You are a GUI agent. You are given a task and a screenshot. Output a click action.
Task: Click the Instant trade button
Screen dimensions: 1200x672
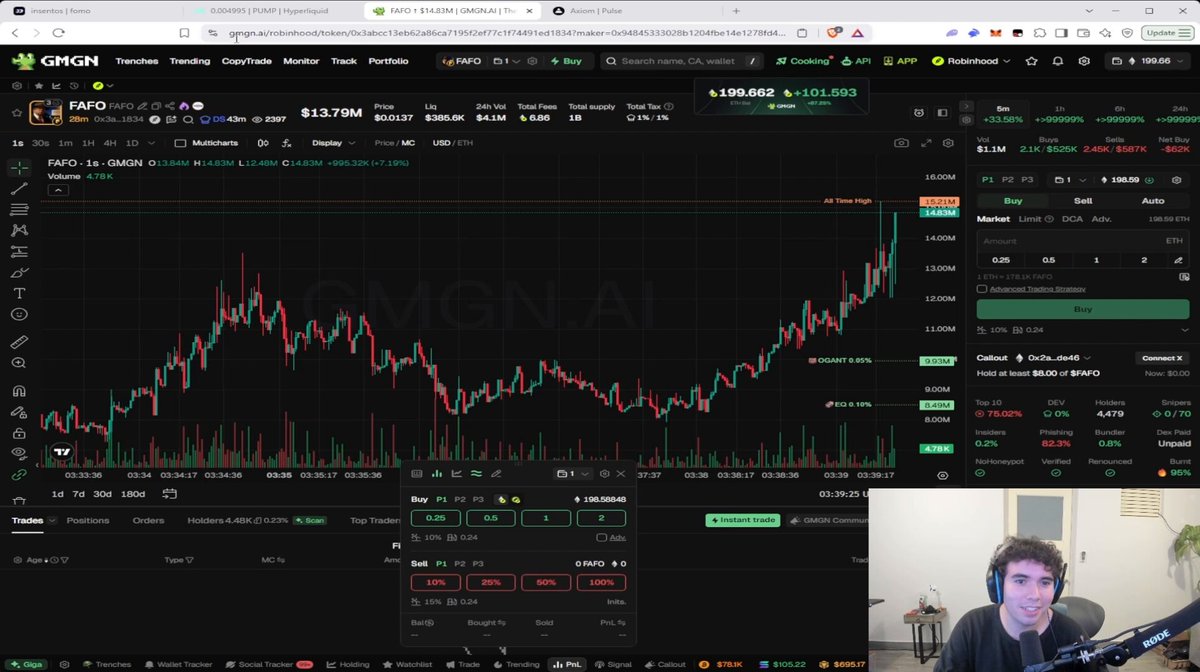click(742, 520)
